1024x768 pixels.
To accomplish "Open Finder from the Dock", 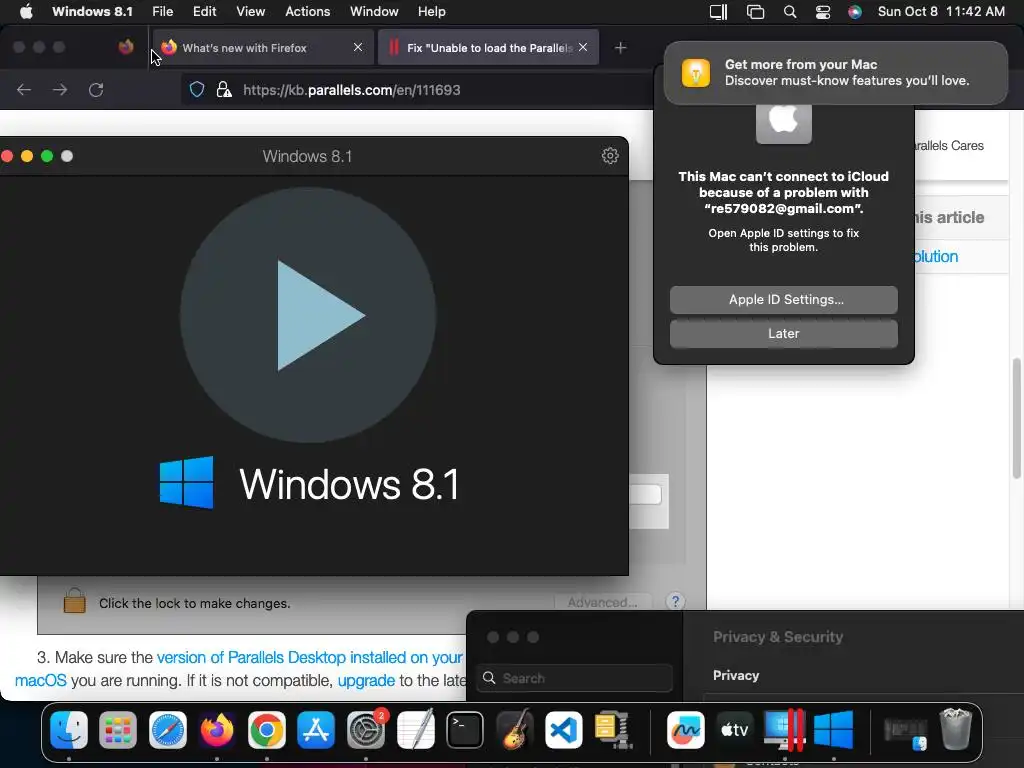I will [69, 729].
